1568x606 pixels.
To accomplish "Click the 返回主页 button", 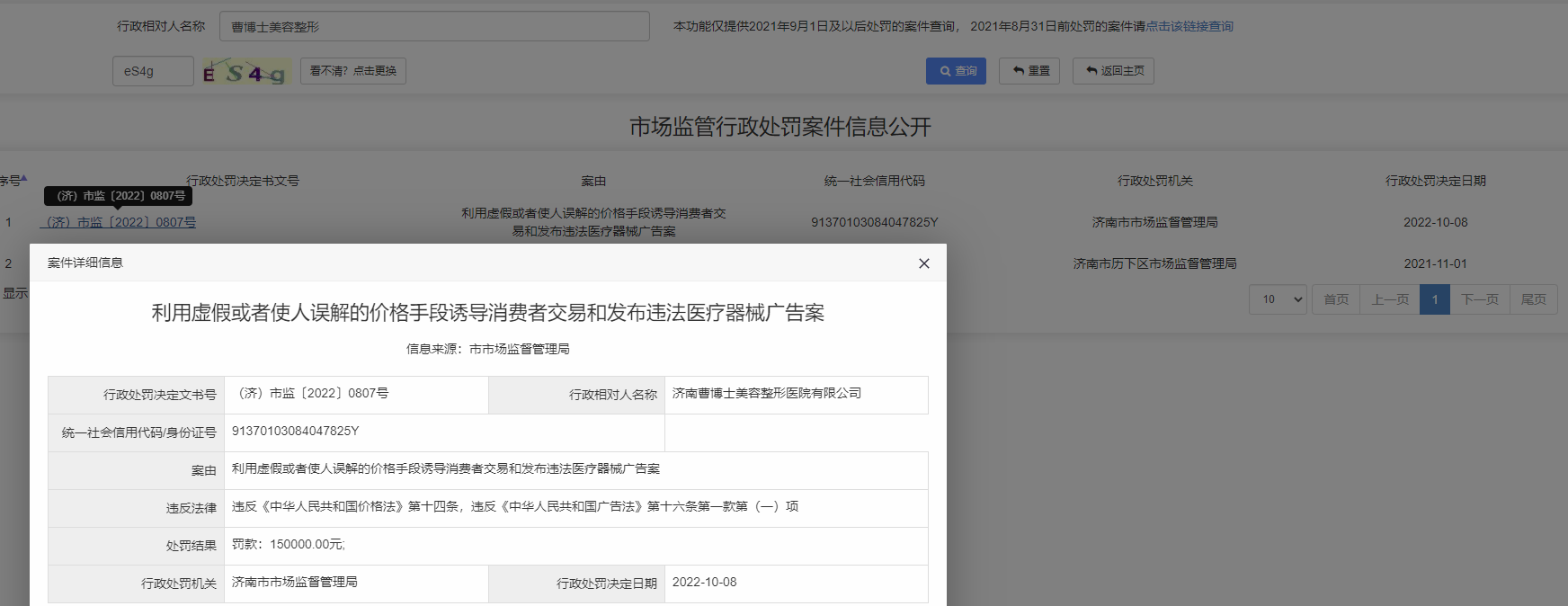I will (x=1113, y=71).
